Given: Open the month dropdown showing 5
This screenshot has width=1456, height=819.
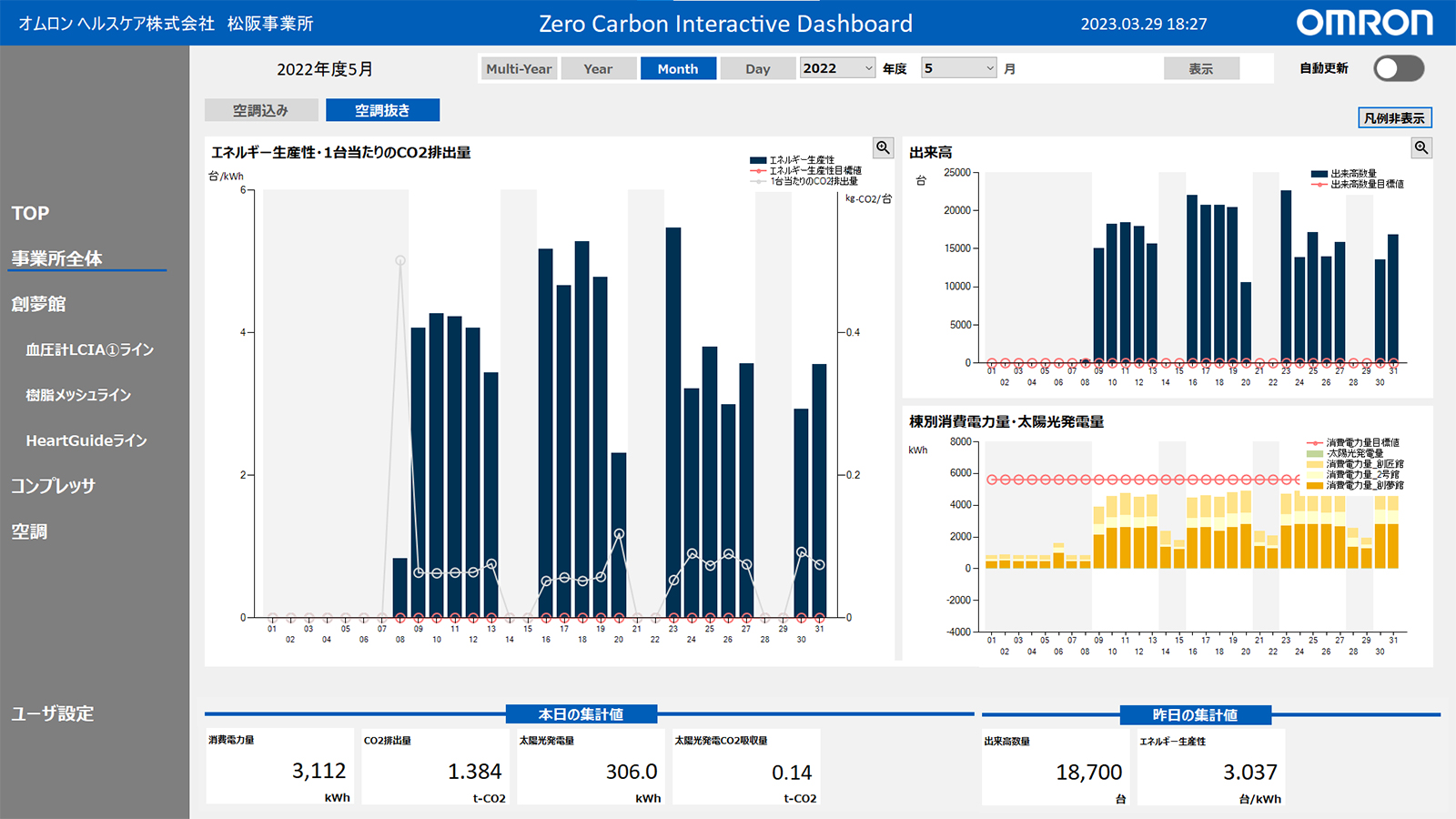Looking at the screenshot, I should 959,68.
